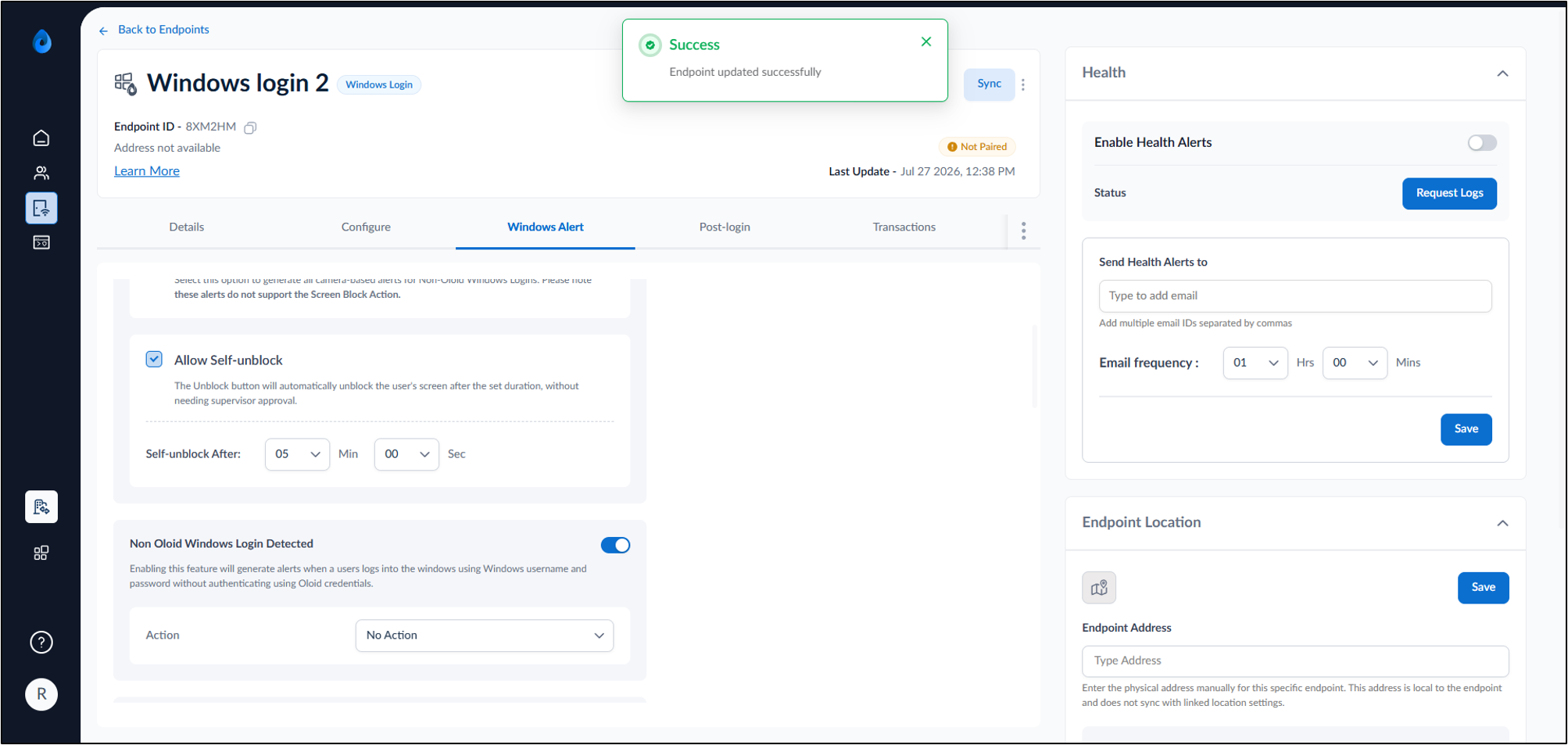1568x745 pixels.
Task: Open the Learn More link
Action: tap(147, 171)
